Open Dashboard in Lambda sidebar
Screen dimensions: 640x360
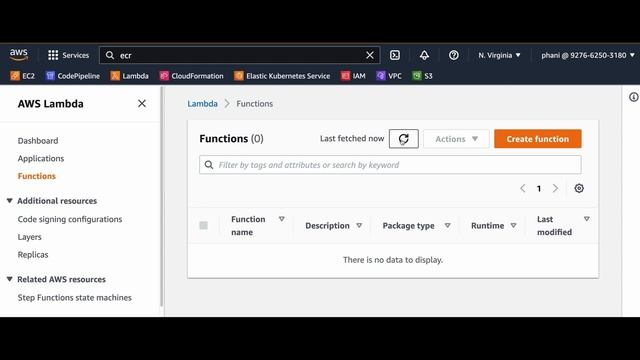[38, 141]
